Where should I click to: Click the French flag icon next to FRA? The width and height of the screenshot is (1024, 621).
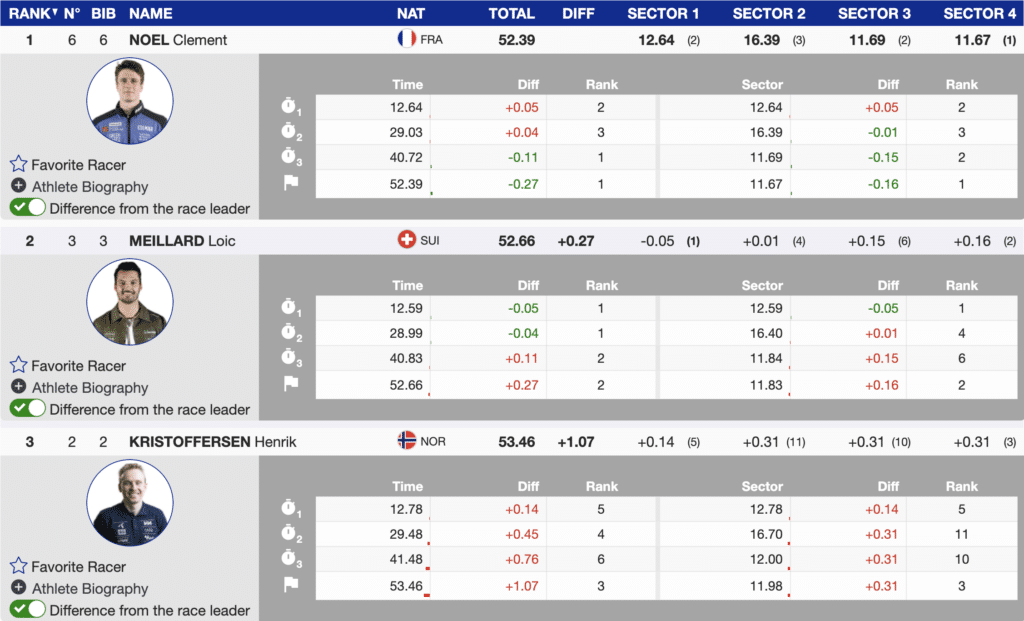pos(406,40)
